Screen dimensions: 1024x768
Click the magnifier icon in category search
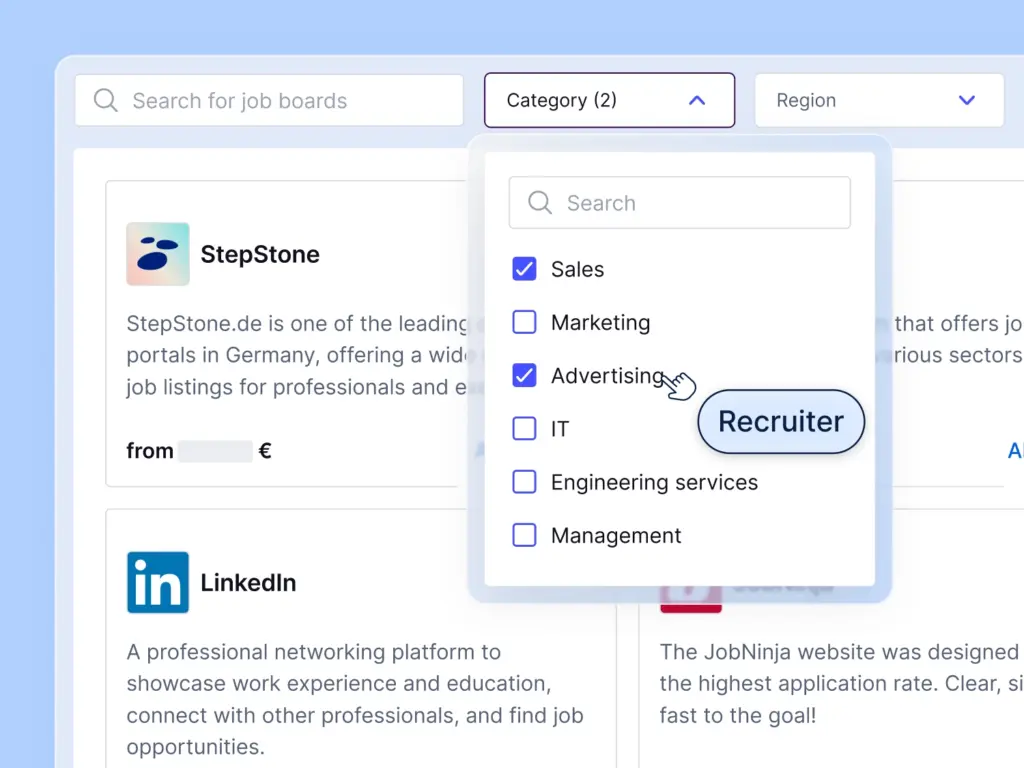click(540, 203)
